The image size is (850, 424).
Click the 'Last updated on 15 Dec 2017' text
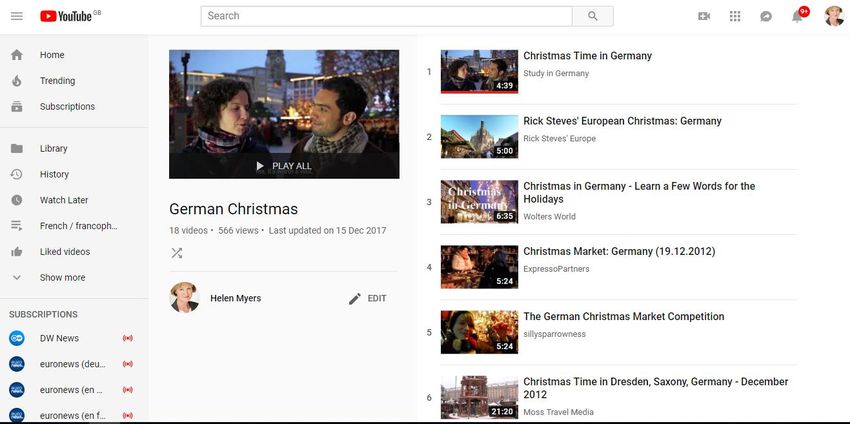point(327,230)
